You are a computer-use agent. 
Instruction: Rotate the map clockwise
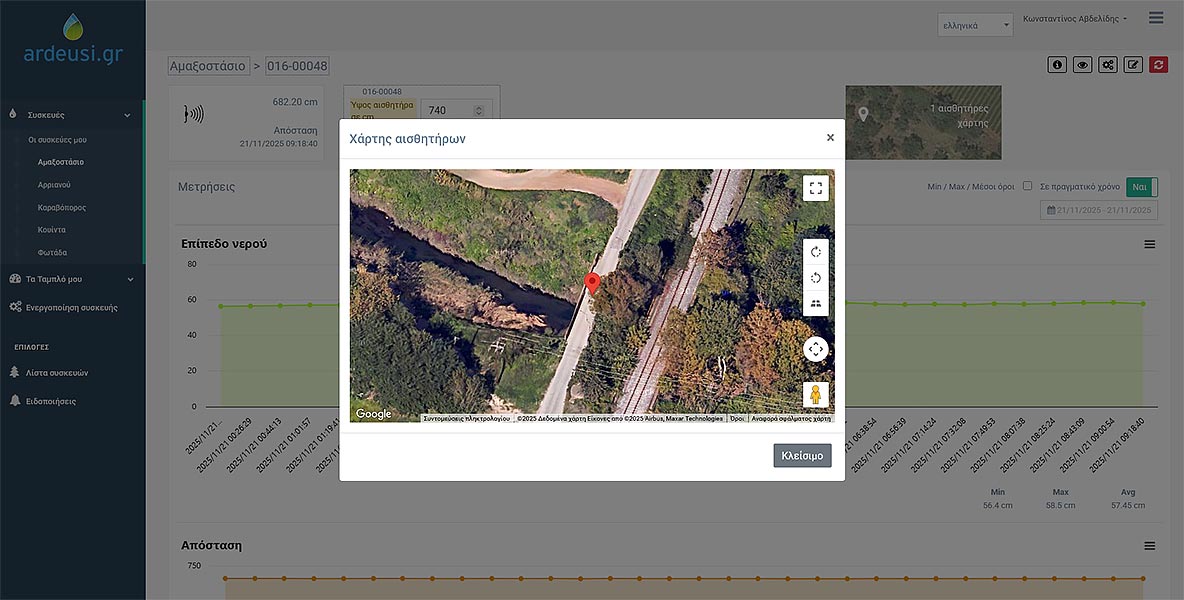click(816, 252)
